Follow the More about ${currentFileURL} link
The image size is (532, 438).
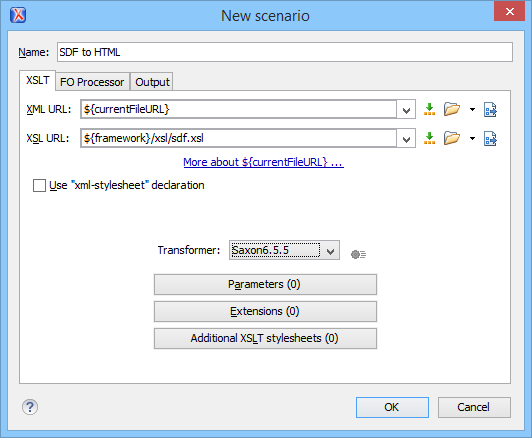click(264, 162)
